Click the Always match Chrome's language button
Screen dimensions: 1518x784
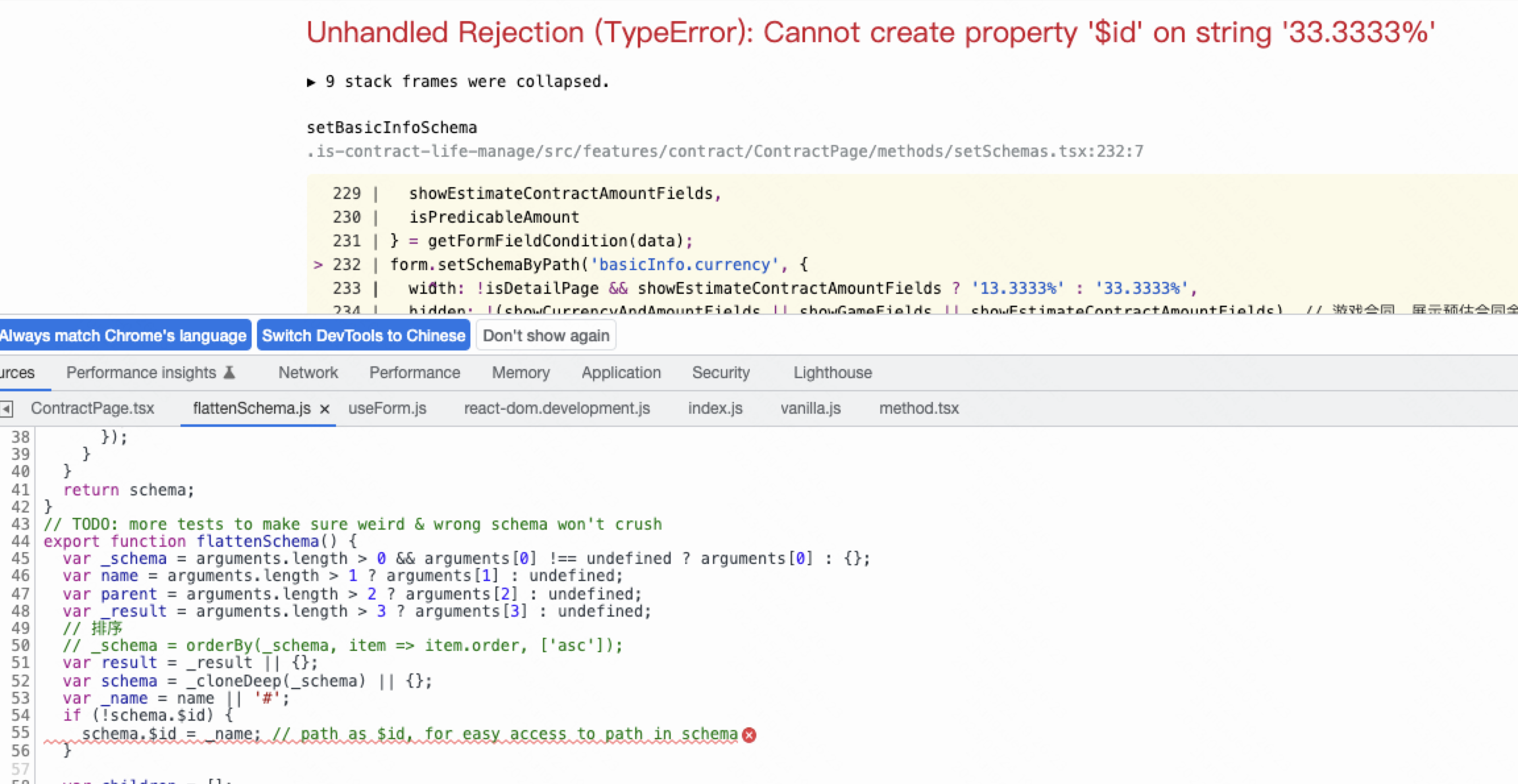125,335
